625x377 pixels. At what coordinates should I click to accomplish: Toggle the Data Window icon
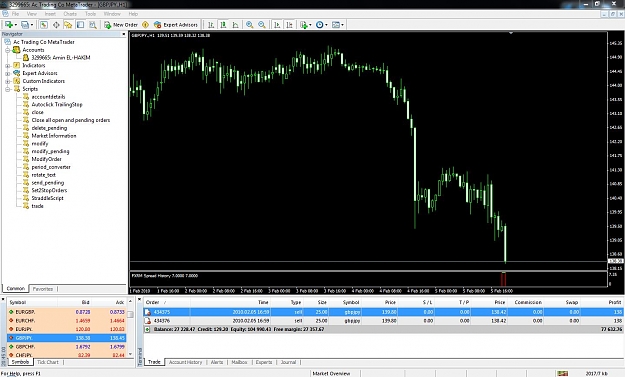coord(56,25)
